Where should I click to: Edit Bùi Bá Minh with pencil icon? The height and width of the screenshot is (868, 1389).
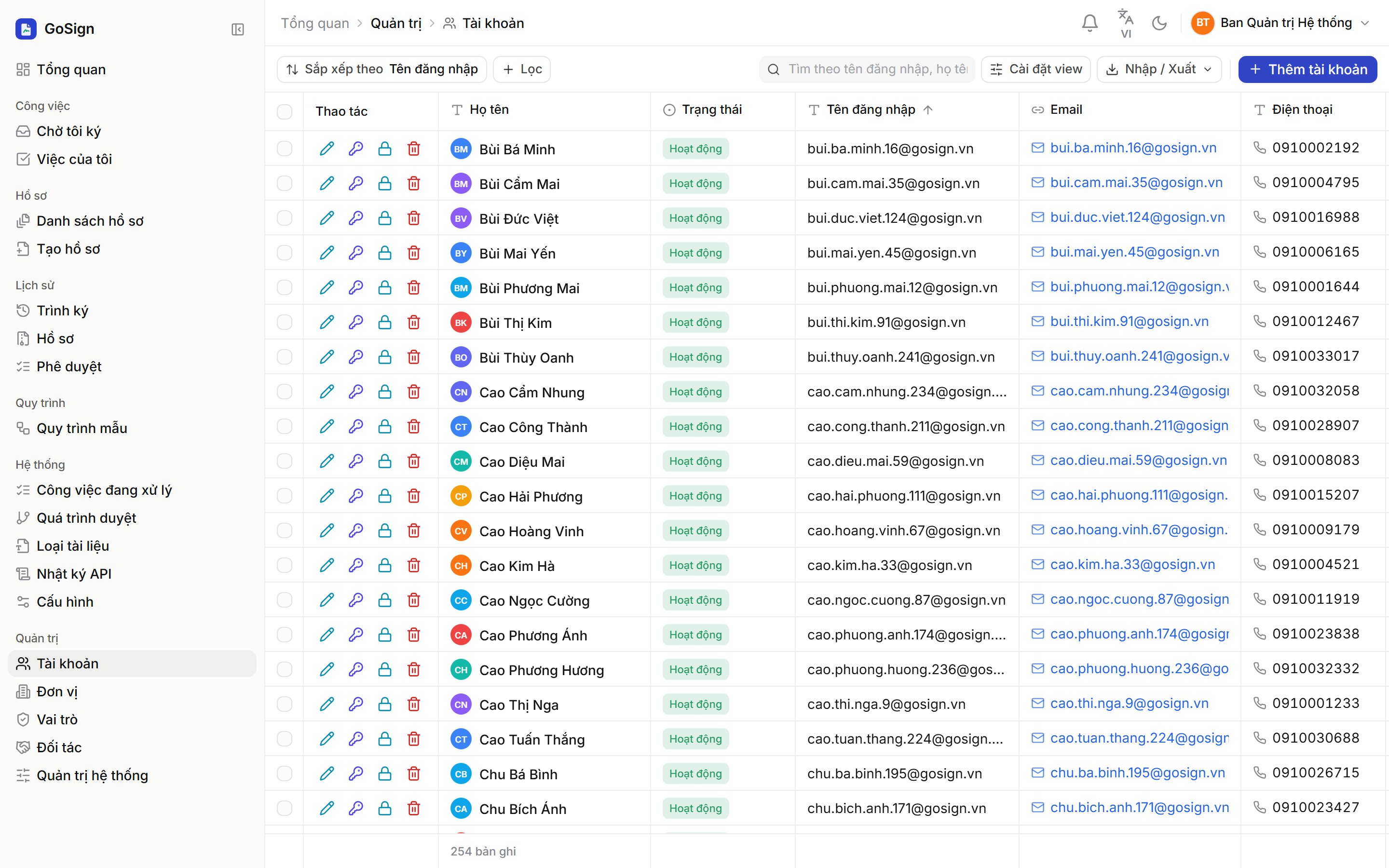tap(327, 149)
